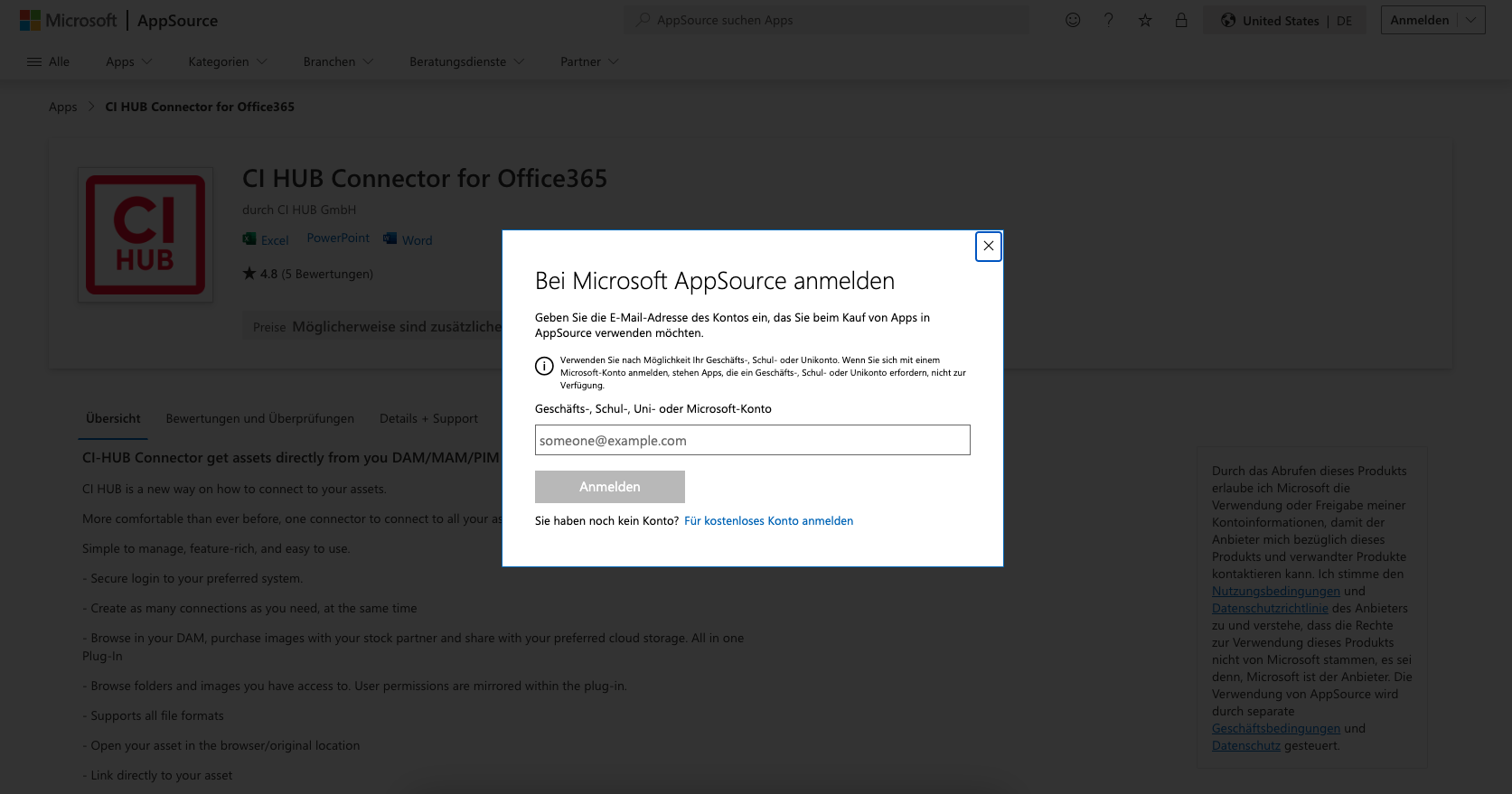The width and height of the screenshot is (1512, 794).
Task: Click the Microsoft logo in header
Action: 69,20
